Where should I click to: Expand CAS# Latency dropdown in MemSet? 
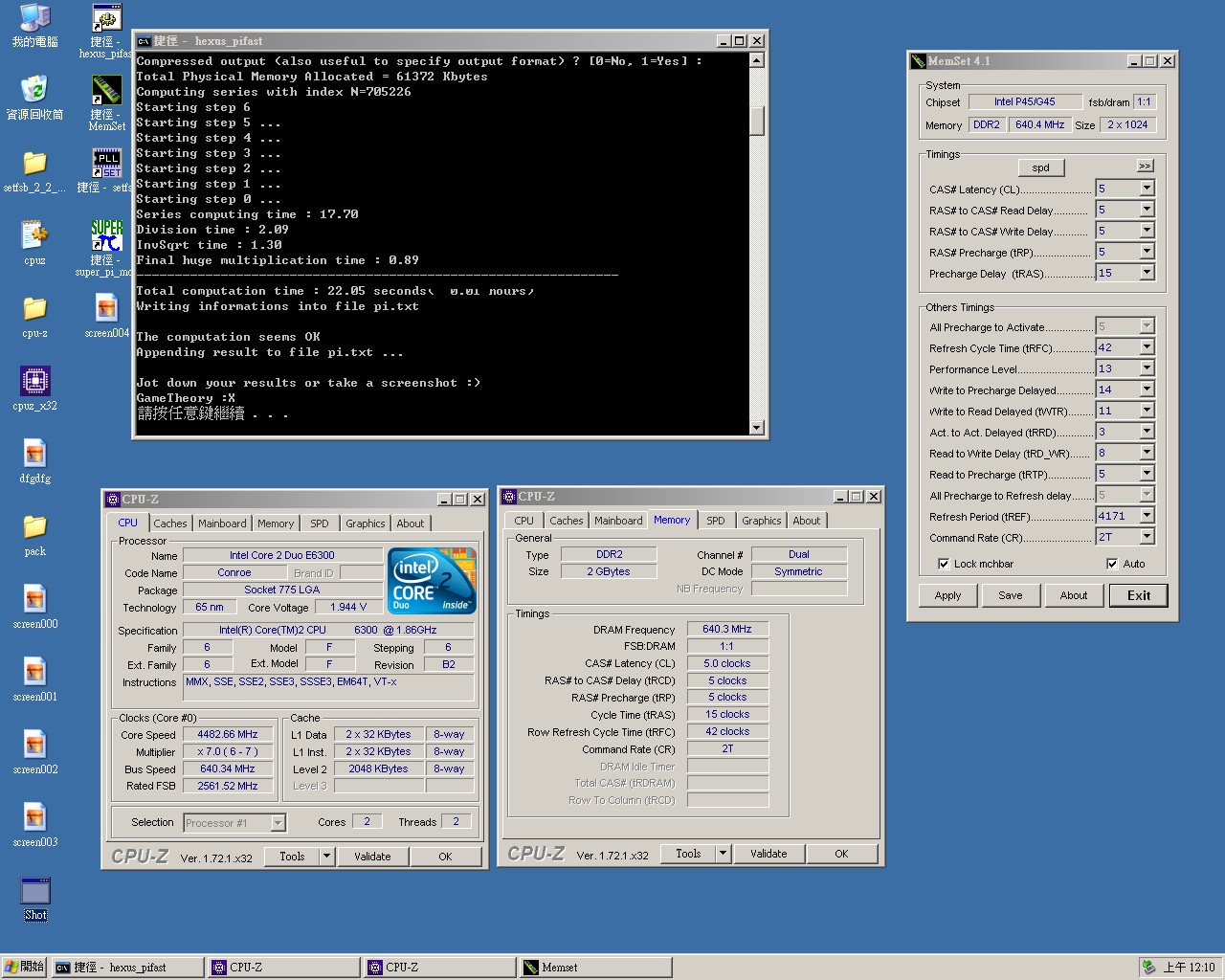pyautogui.click(x=1147, y=189)
